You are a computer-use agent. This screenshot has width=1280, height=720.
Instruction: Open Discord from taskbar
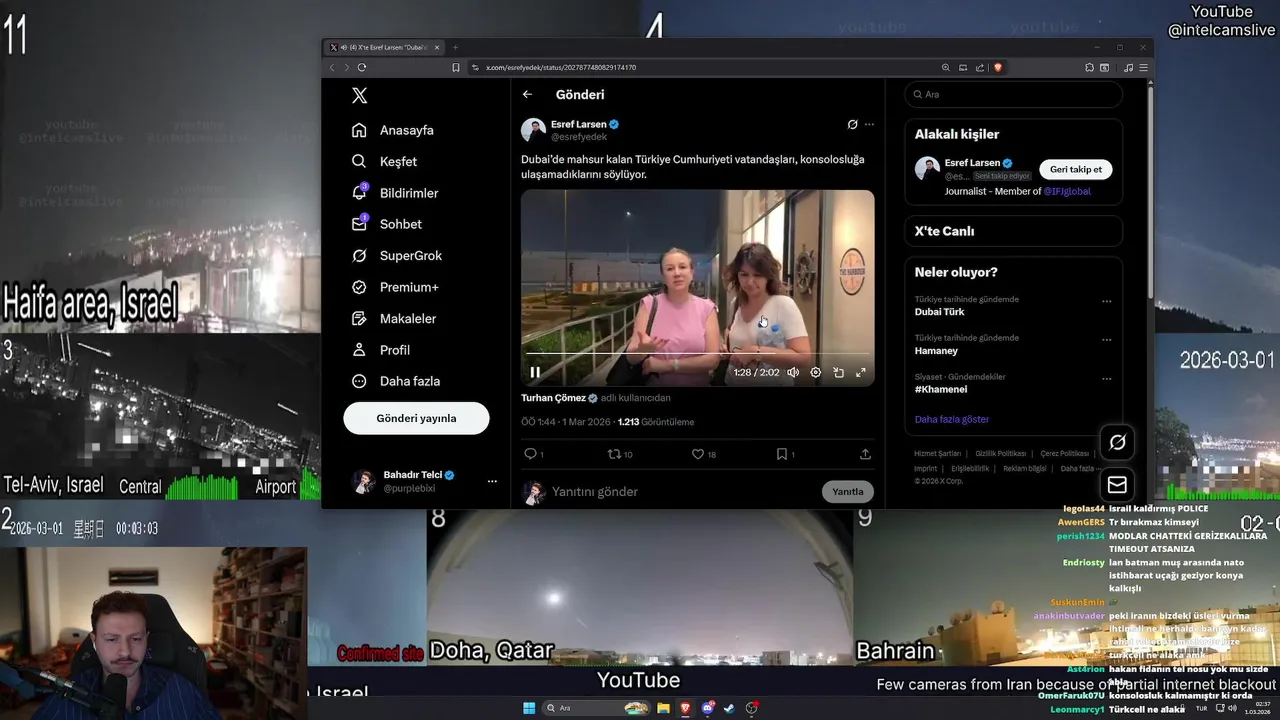(x=708, y=708)
